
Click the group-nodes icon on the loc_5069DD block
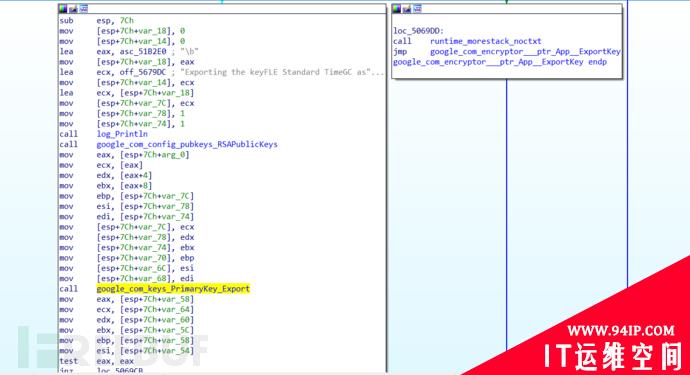pos(417,9)
